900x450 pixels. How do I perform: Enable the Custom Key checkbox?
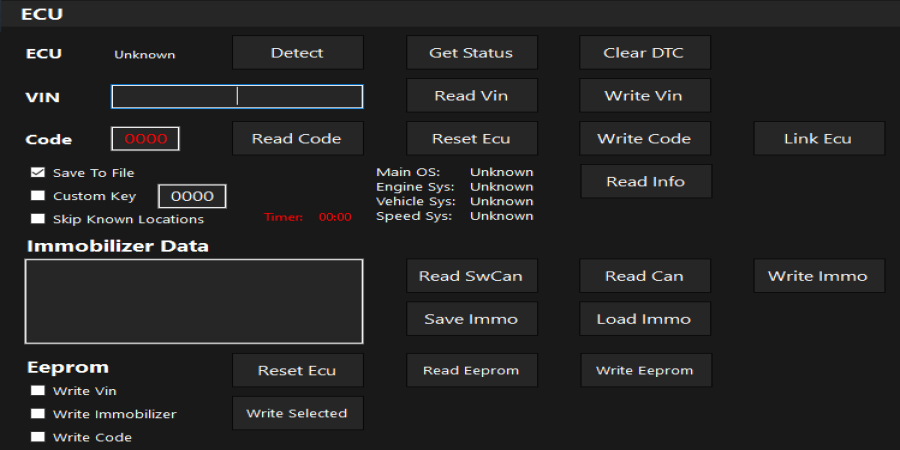click(38, 196)
